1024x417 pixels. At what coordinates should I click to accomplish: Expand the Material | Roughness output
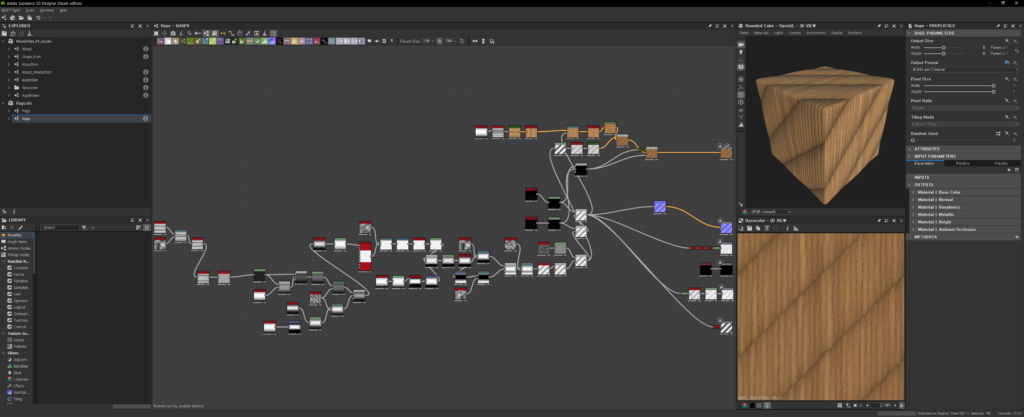[x=912, y=206]
